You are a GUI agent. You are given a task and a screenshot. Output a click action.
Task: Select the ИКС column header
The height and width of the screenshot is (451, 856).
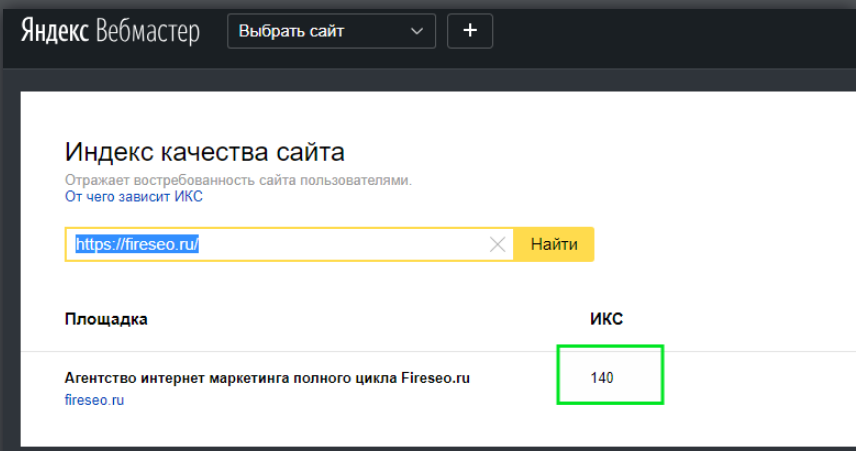click(606, 319)
